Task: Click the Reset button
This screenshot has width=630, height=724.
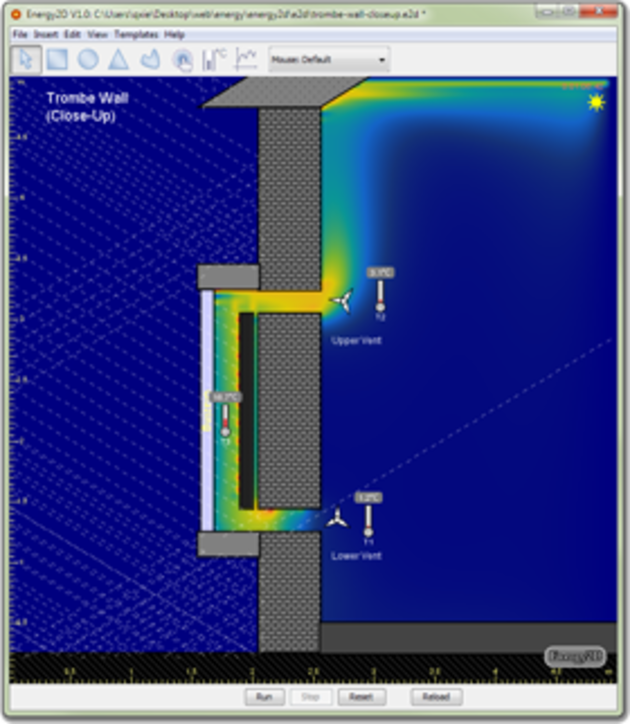Action: (x=361, y=697)
